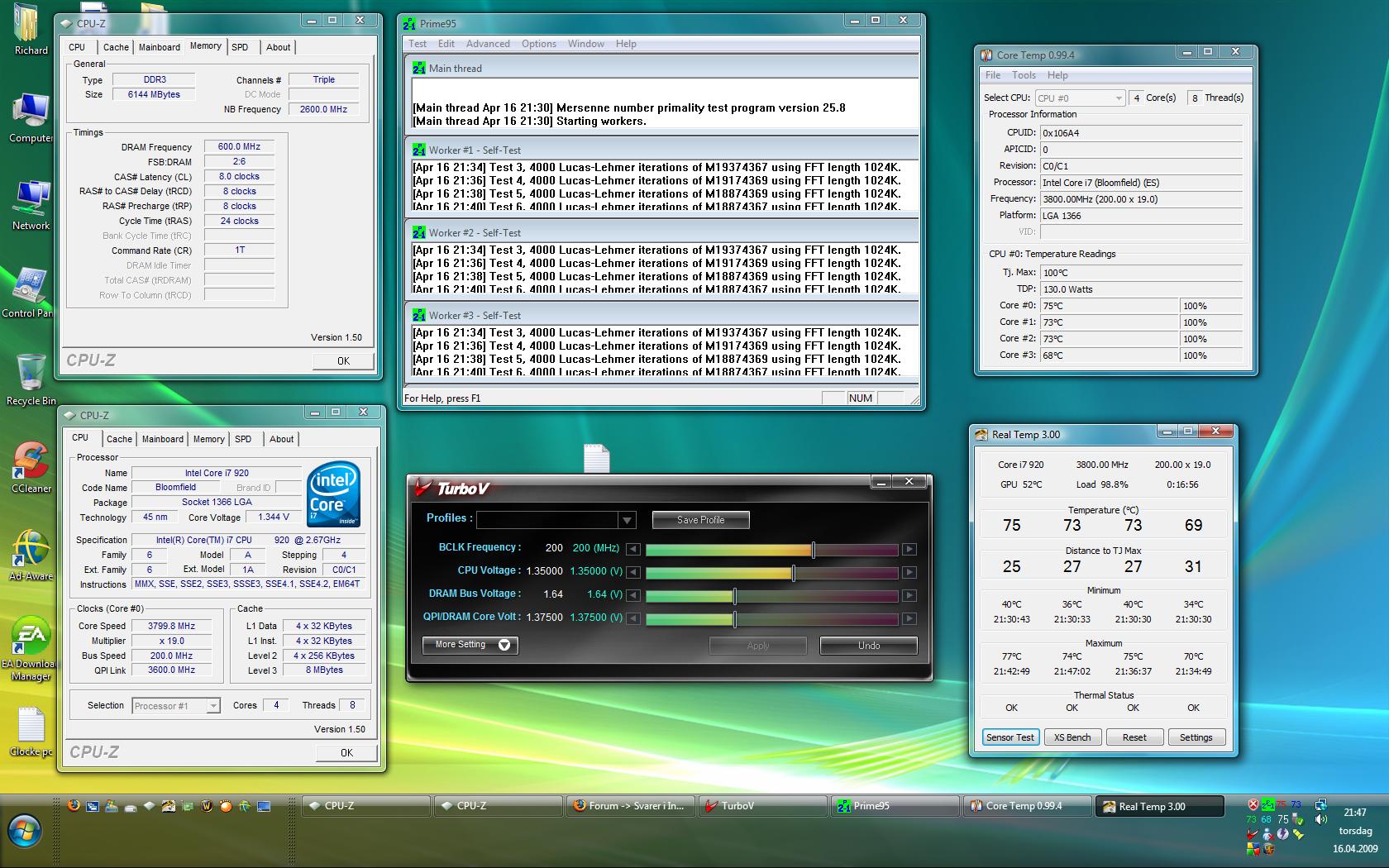Image resolution: width=1389 pixels, height=868 pixels.
Task: Expand the More Setting section in TurboV
Action: [x=470, y=645]
